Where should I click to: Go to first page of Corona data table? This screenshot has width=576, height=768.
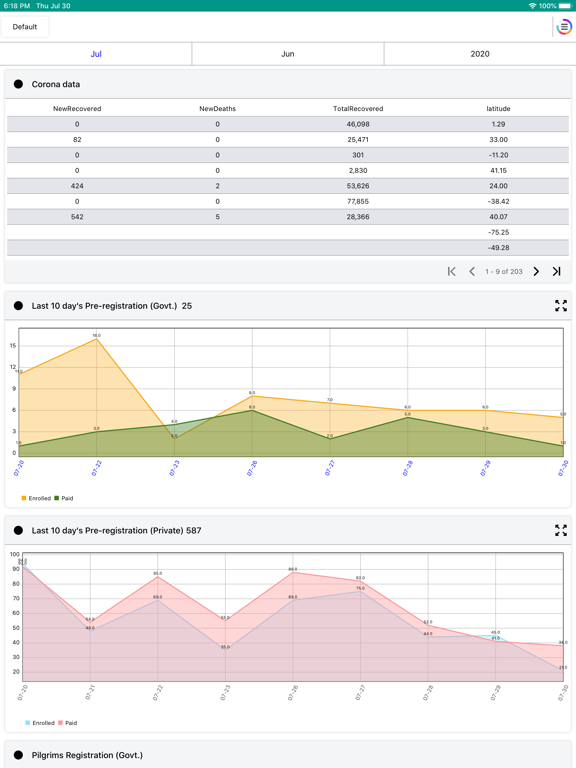pyautogui.click(x=452, y=271)
